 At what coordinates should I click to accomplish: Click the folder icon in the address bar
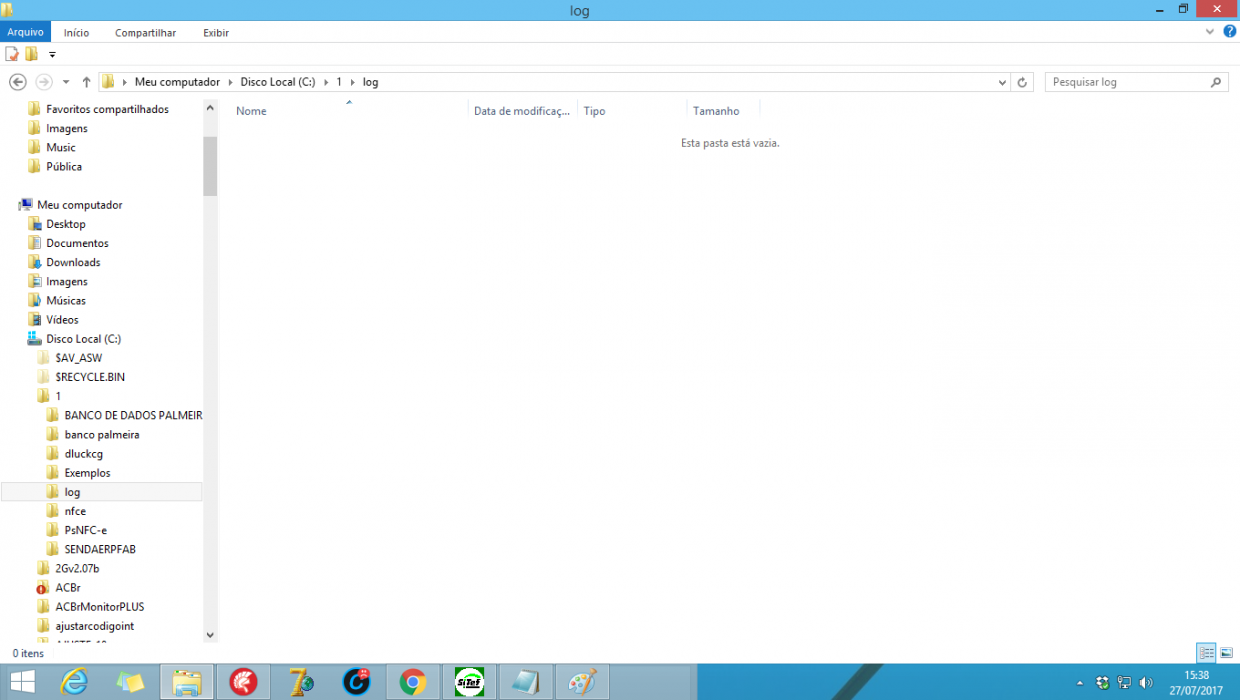point(108,82)
